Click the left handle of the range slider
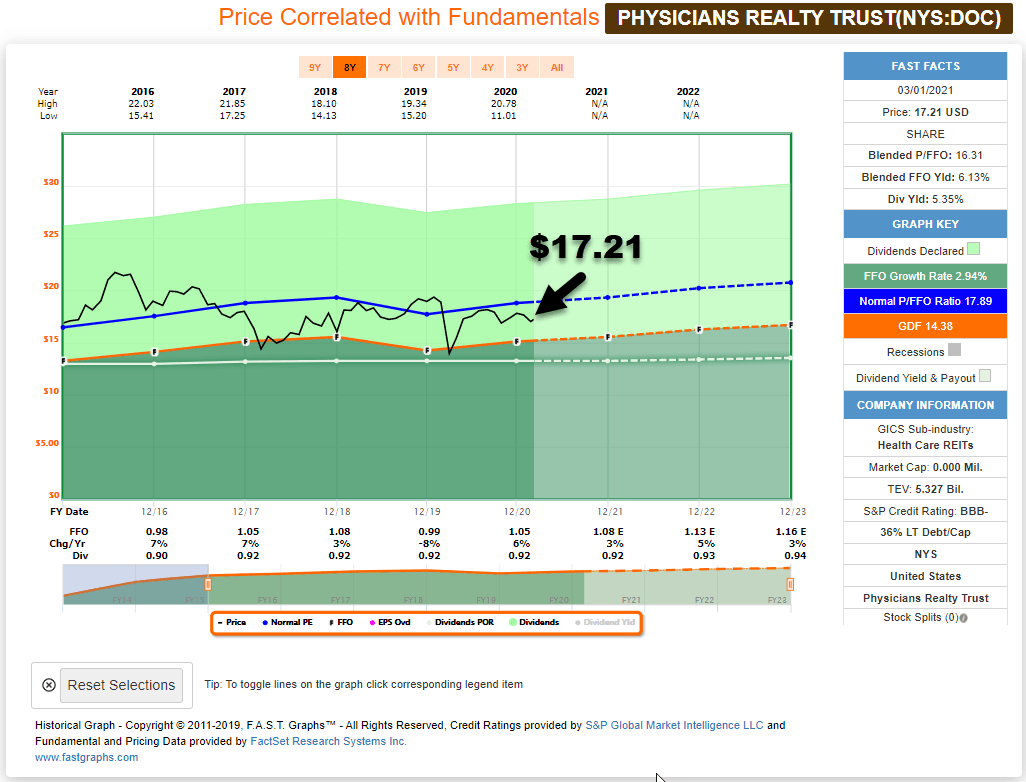 pyautogui.click(x=208, y=584)
